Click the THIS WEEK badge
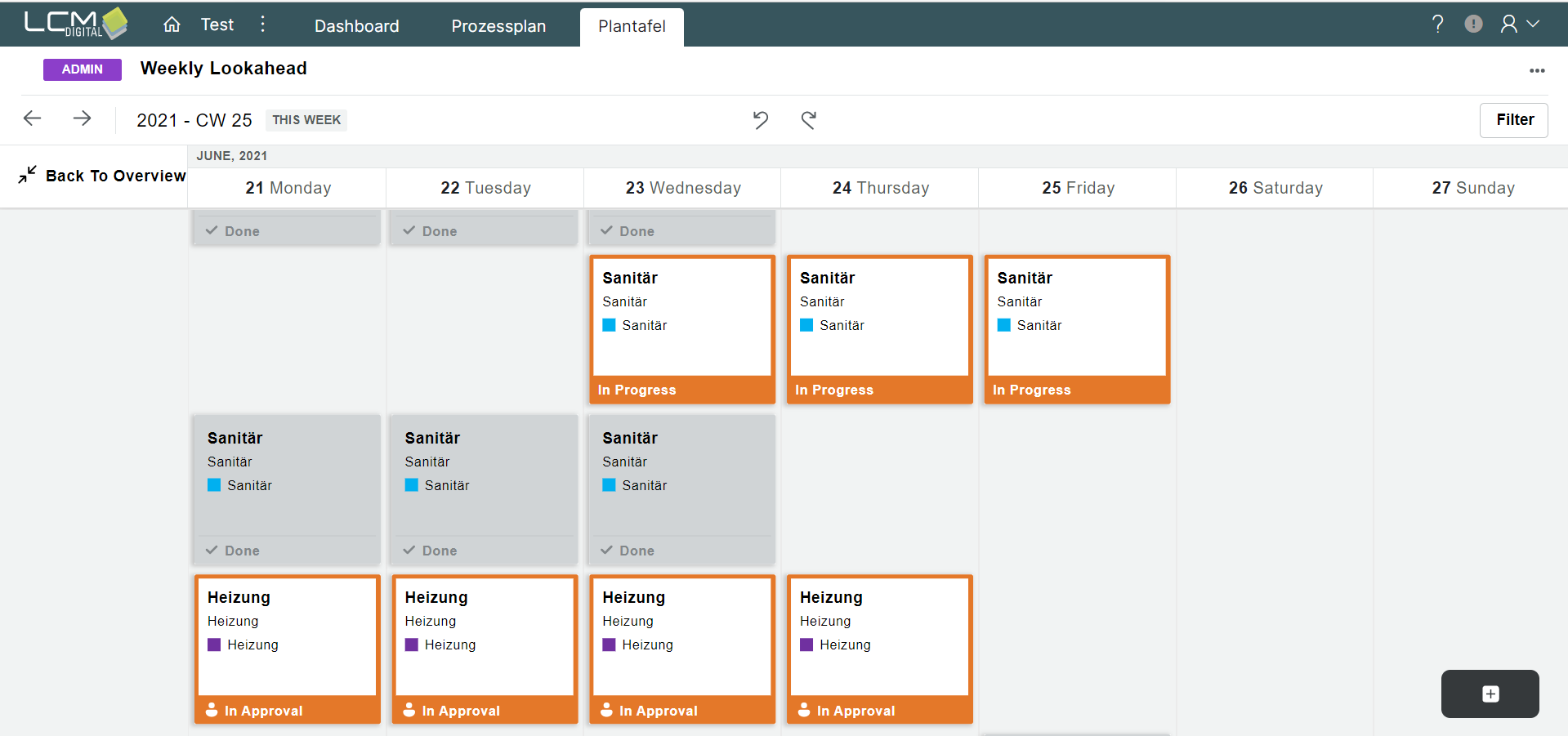The height and width of the screenshot is (736, 1568). pyautogui.click(x=306, y=120)
